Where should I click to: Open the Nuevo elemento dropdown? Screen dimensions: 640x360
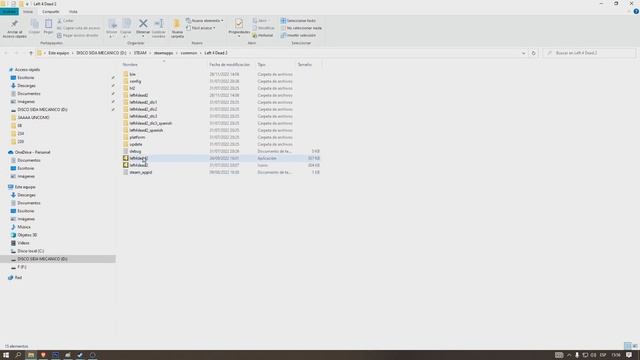(204, 20)
